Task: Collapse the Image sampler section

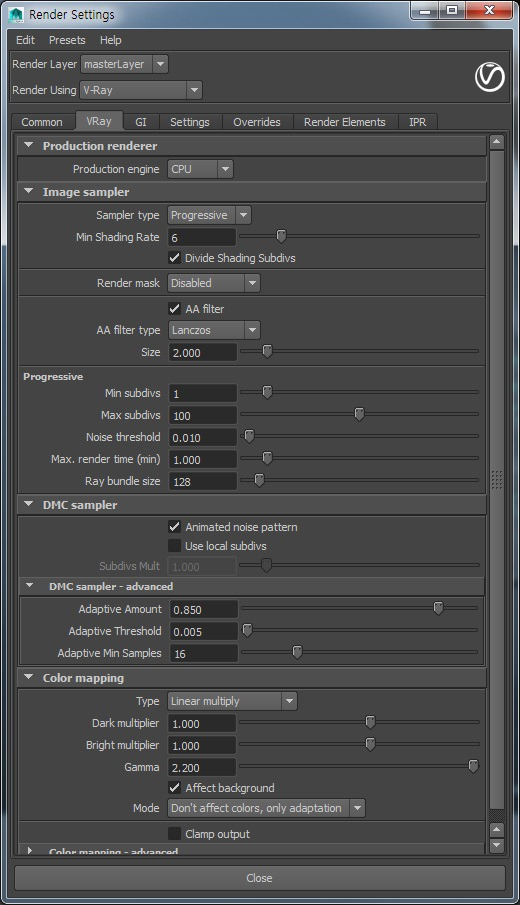Action: (28, 191)
